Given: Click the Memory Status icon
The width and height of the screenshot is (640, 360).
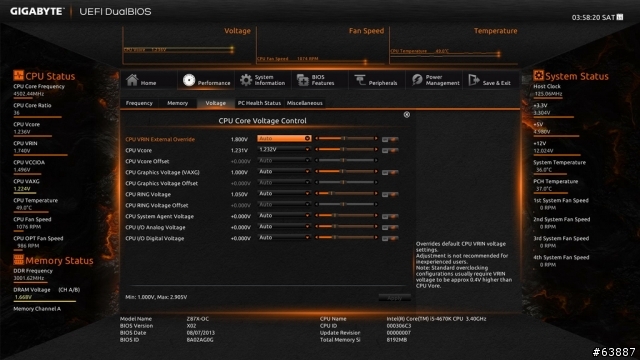Looking at the screenshot, I should point(18,260).
